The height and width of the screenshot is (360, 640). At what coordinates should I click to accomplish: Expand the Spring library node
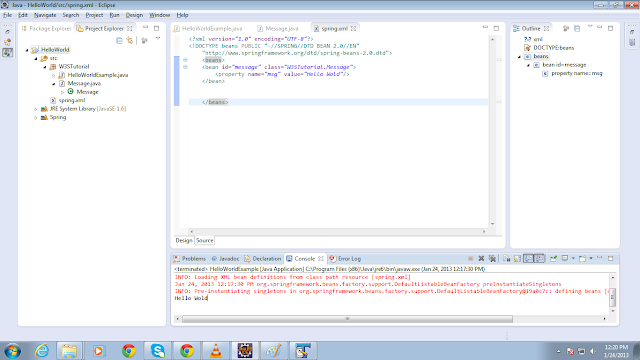36,118
